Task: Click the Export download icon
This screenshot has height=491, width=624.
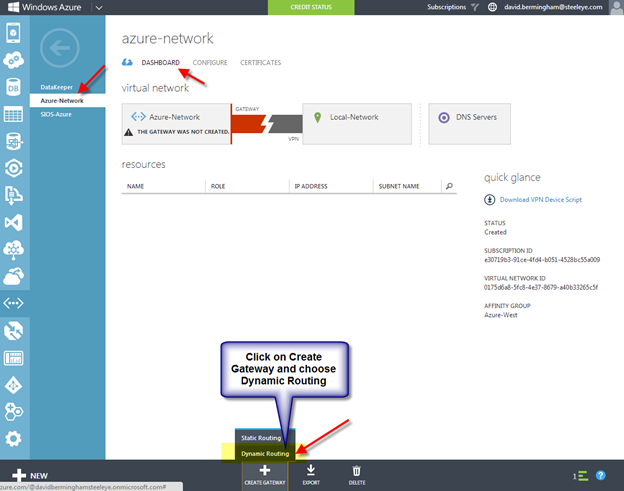Action: 310,474
